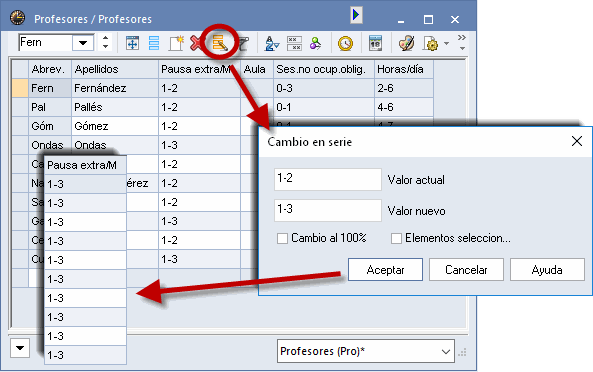This screenshot has height=372, width=593.
Task: Click the 1-3 pause cell in Ondas row
Action: coord(199,145)
